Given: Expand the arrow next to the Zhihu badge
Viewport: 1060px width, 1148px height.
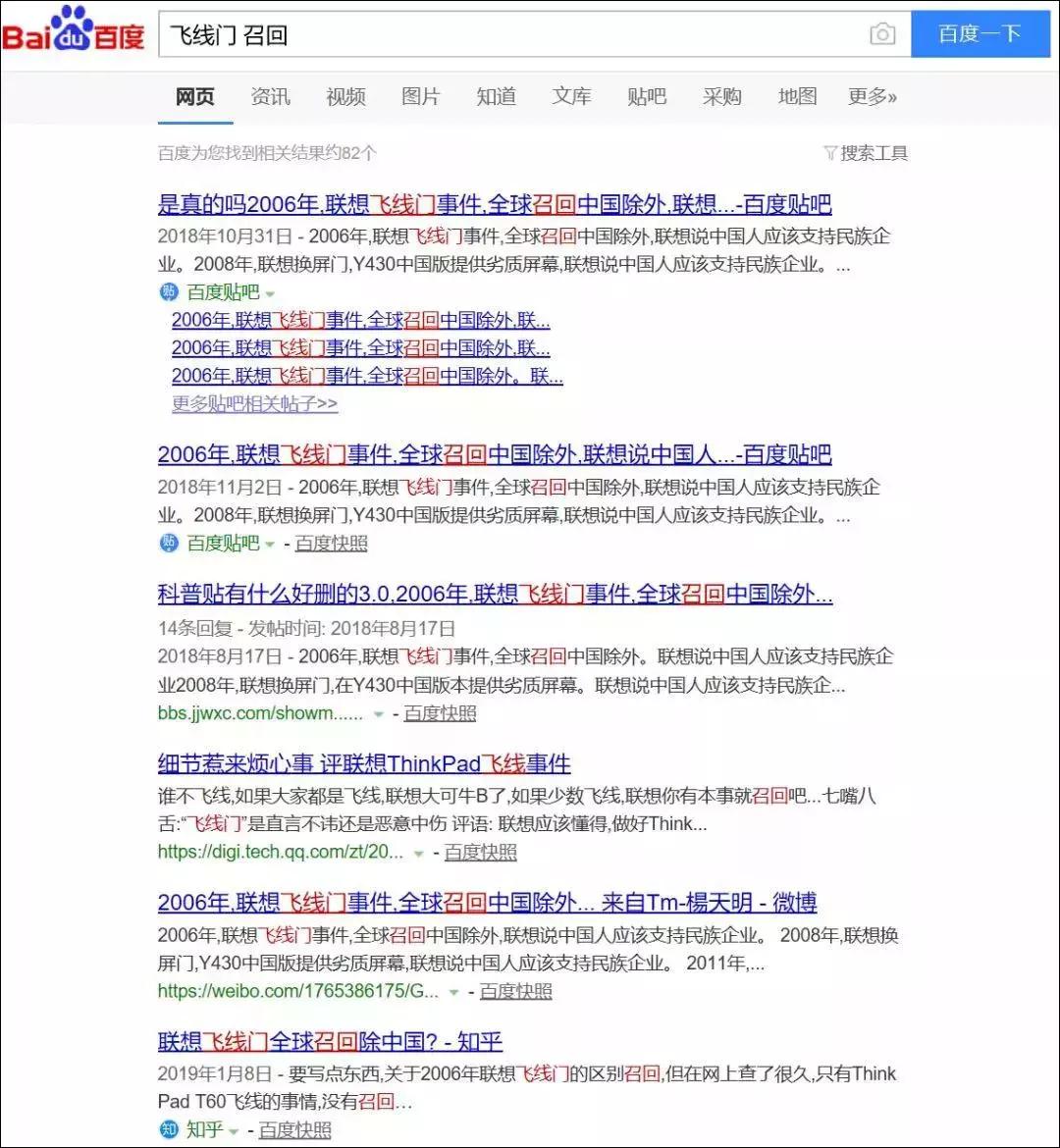Looking at the screenshot, I should tap(233, 1129).
